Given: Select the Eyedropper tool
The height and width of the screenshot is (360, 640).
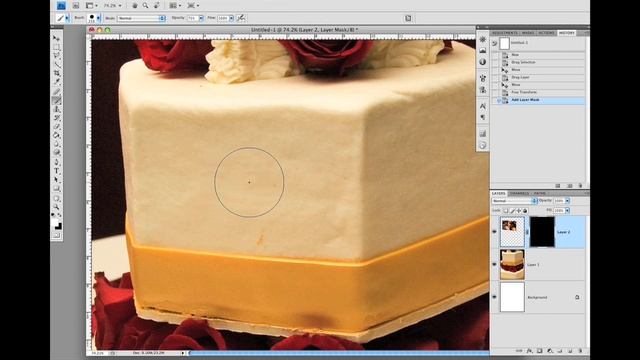Looking at the screenshot, I should [x=57, y=82].
